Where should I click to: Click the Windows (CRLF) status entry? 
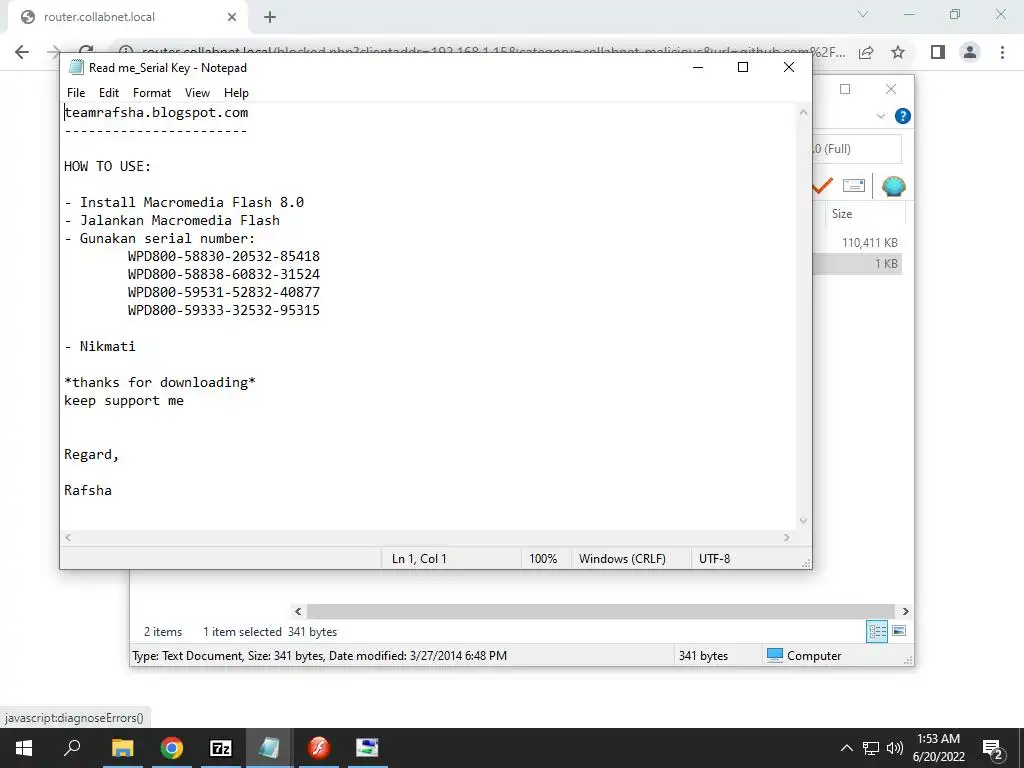pos(622,559)
